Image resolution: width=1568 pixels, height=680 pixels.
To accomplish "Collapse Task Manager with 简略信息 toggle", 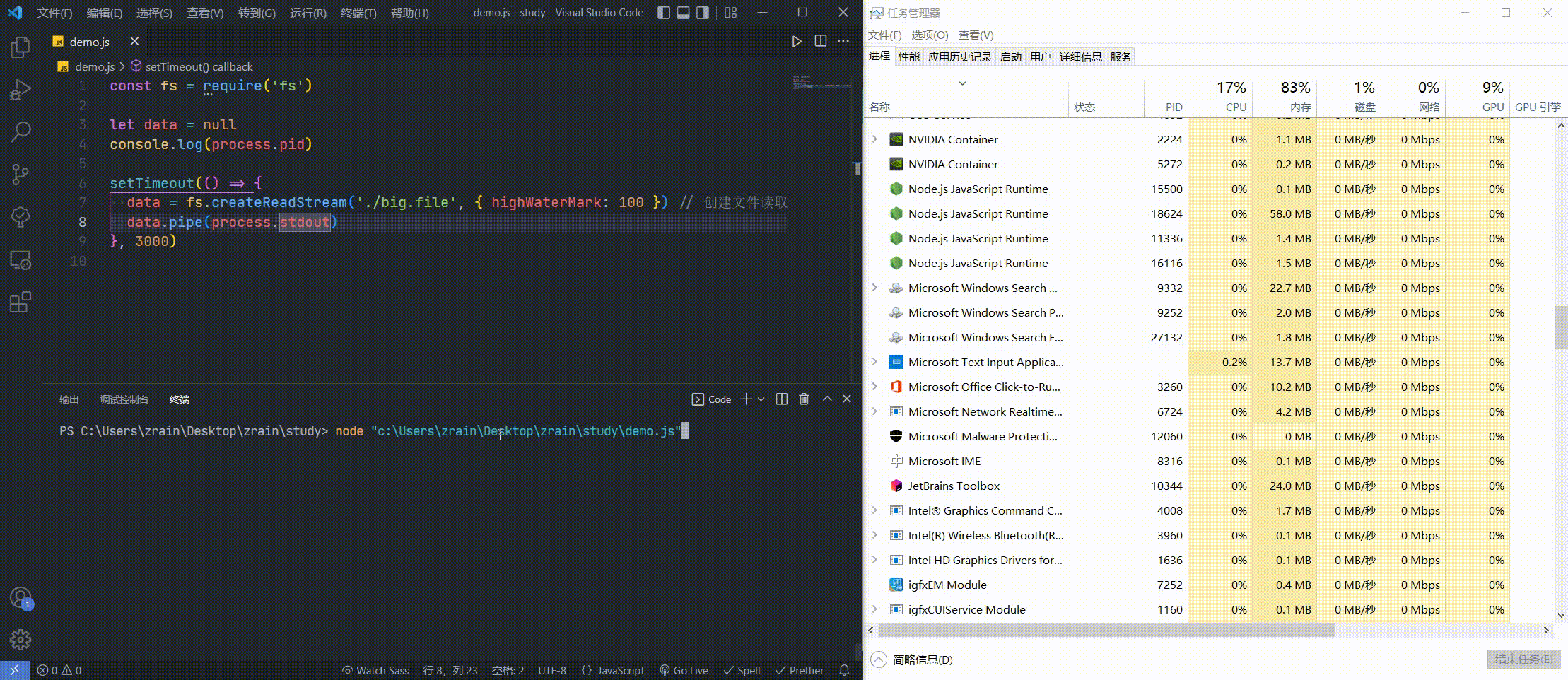I will click(912, 660).
